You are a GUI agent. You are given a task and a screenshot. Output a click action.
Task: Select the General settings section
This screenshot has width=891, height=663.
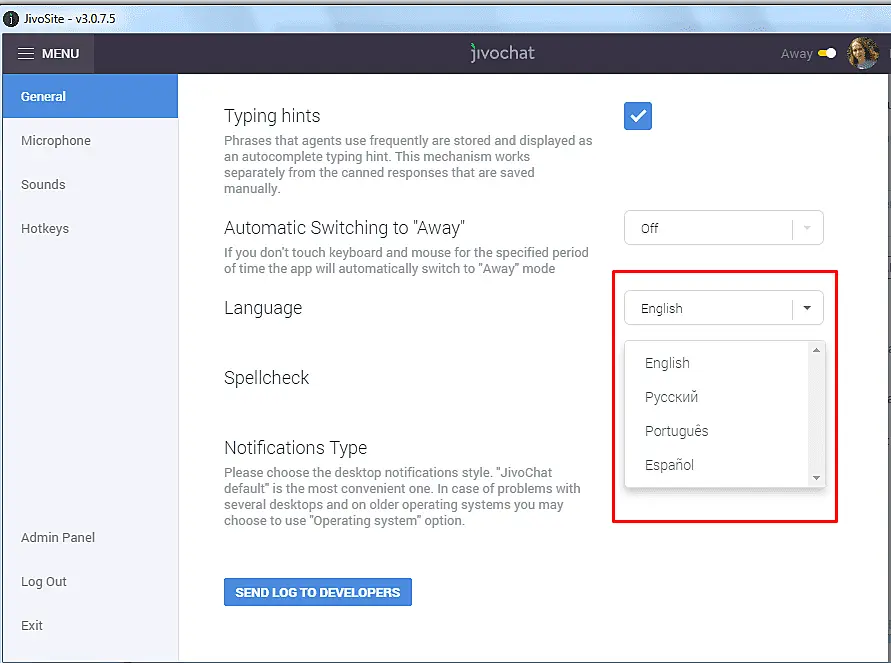(44, 96)
